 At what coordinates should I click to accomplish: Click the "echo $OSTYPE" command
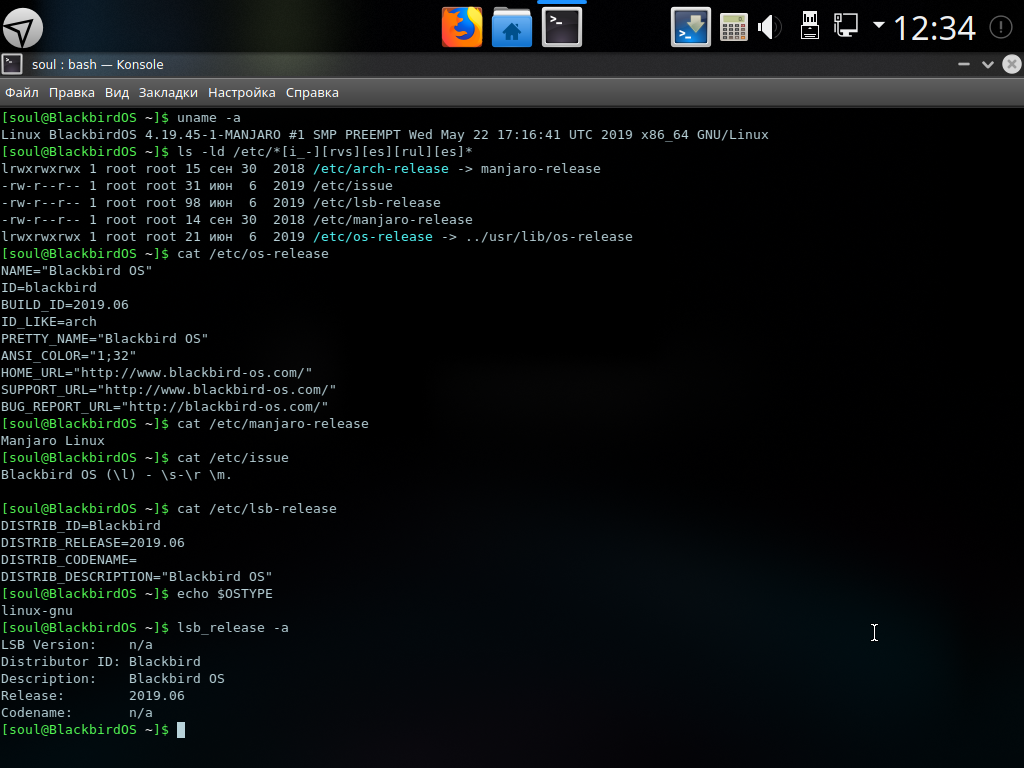pyautogui.click(x=225, y=593)
